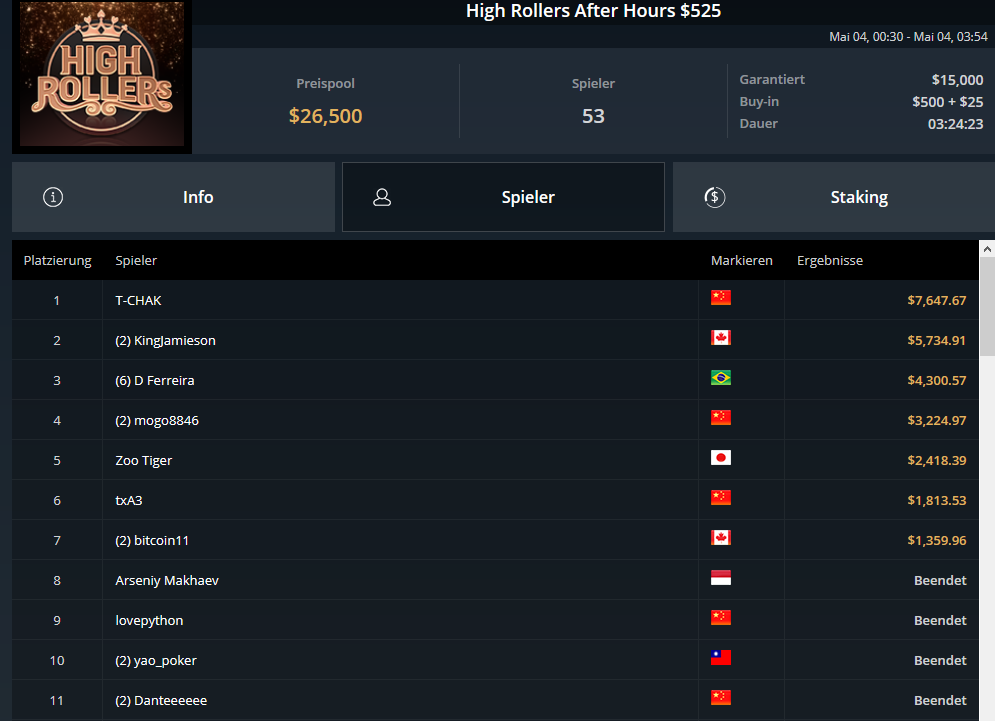The height and width of the screenshot is (721, 995).
Task: Click the $7,647.67 result
Action: (937, 300)
